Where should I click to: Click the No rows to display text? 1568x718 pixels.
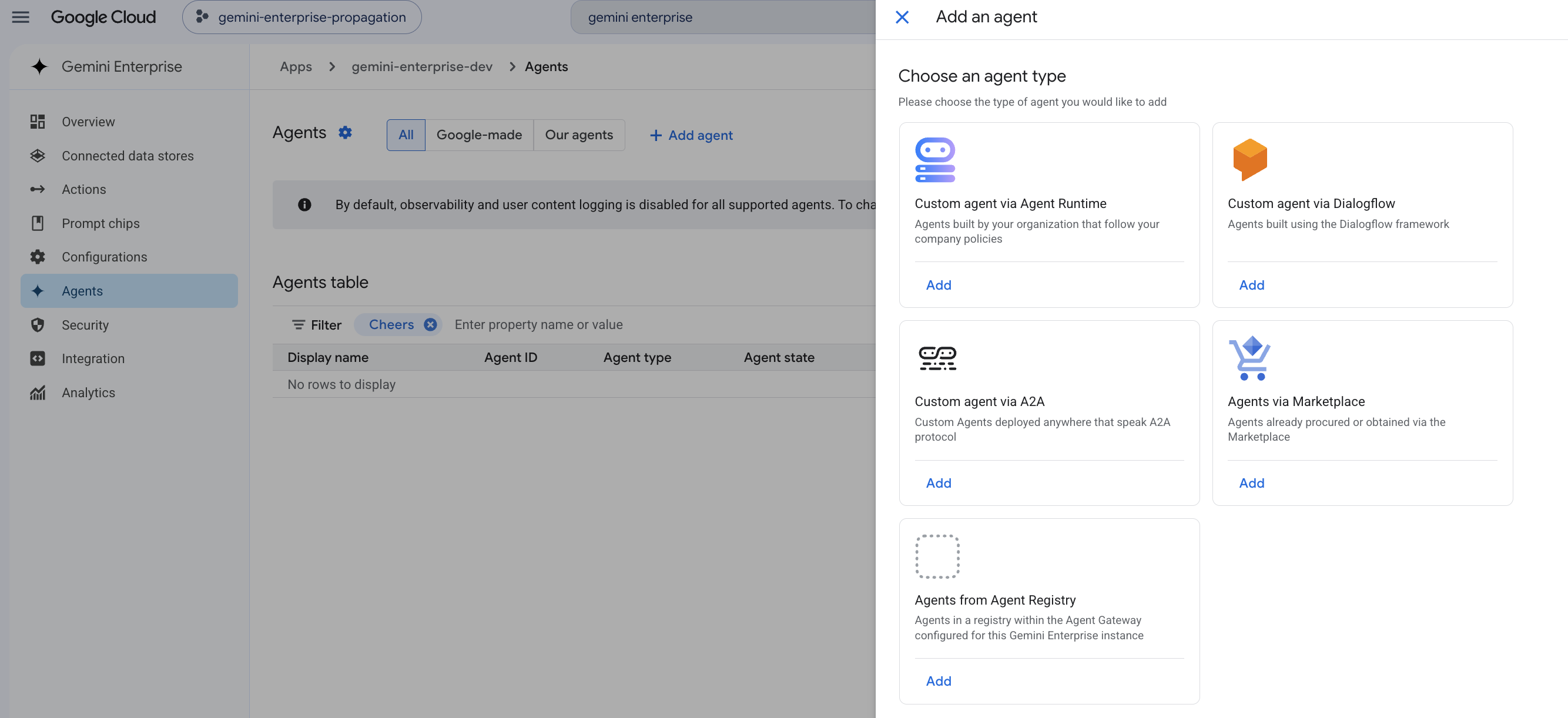coord(341,384)
